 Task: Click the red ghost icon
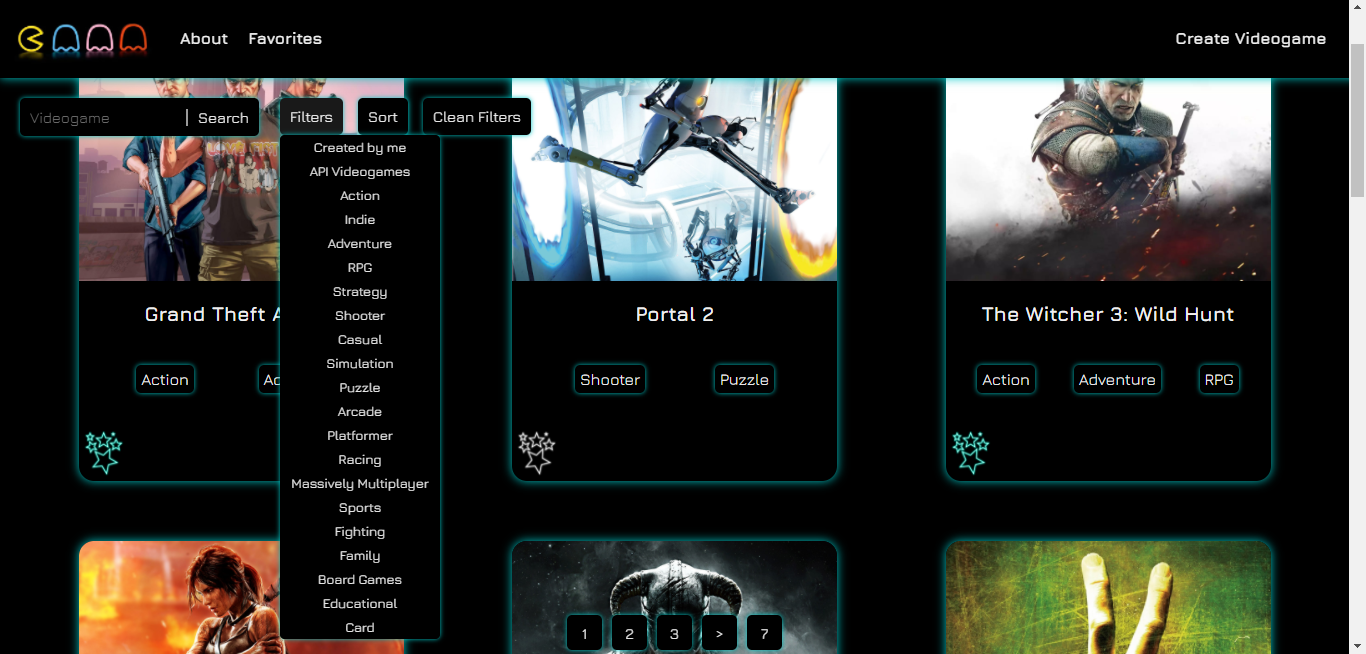point(133,39)
